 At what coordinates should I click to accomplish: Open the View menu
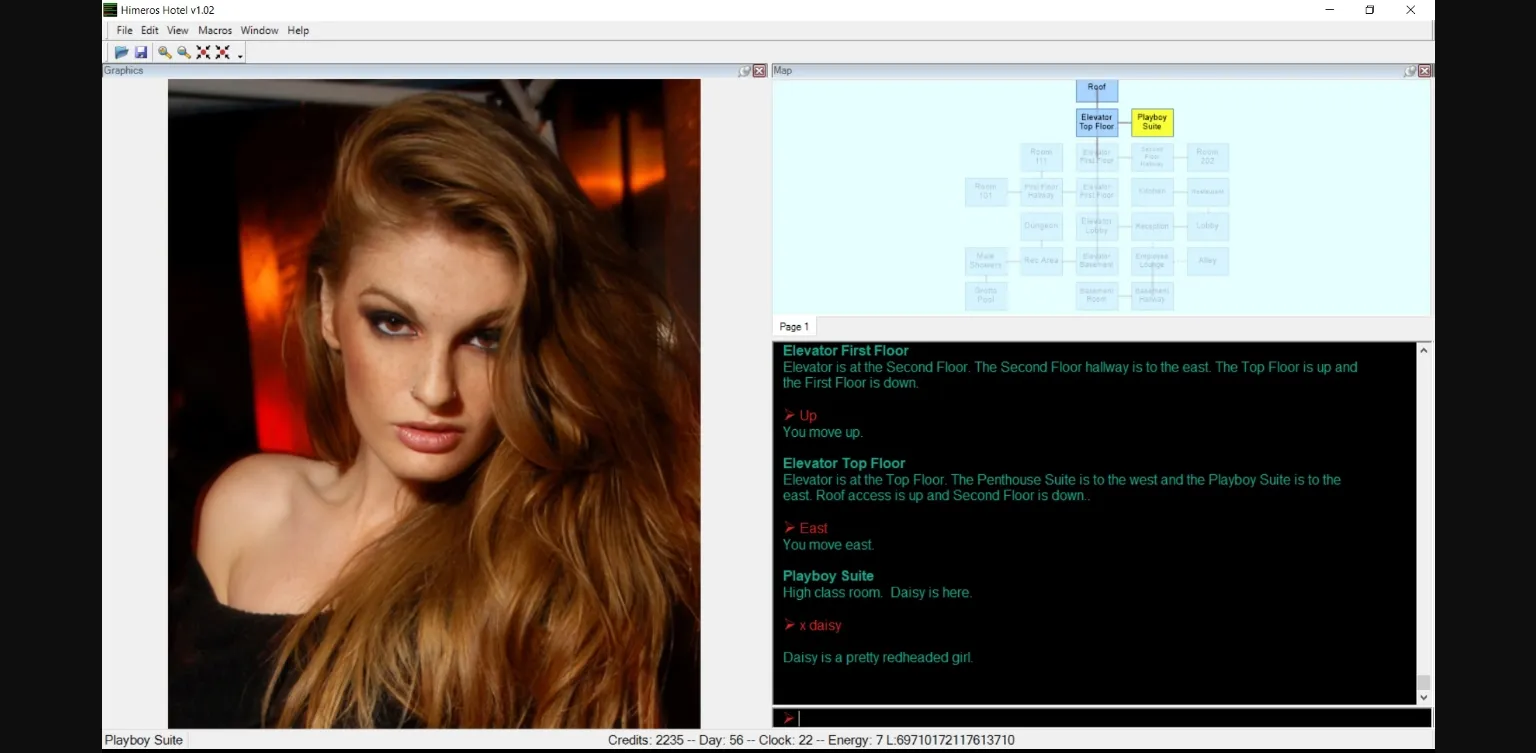[x=178, y=31]
